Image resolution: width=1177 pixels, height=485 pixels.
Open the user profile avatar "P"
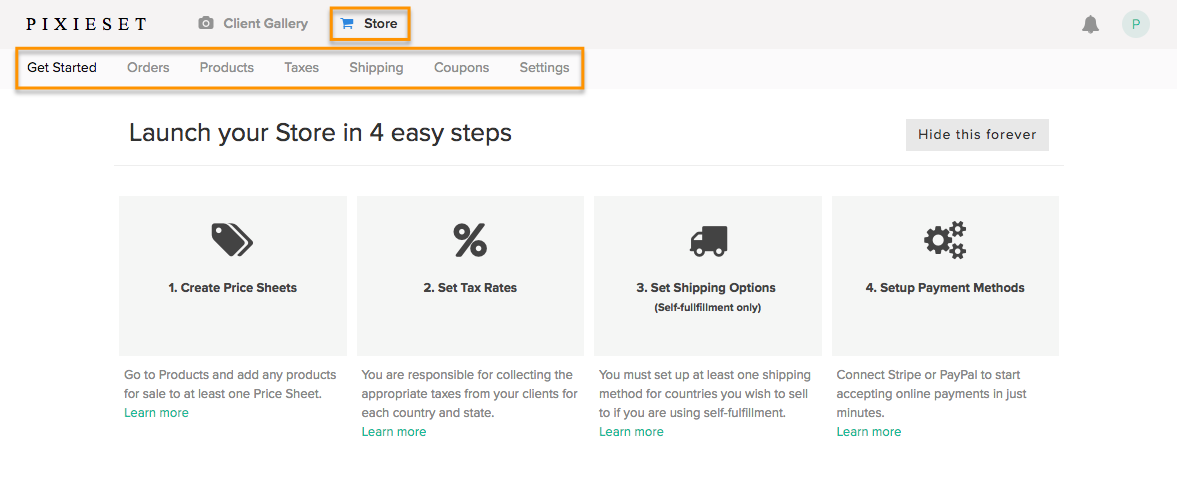point(1136,24)
